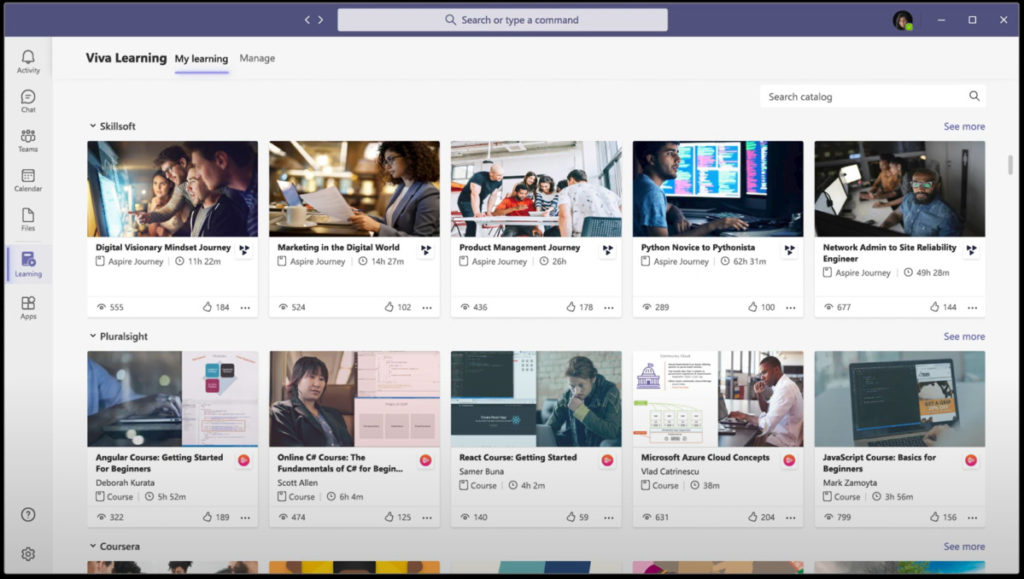Click Pluralsight badge on Online C# Course card
Screen dimensions: 1024x579
tap(425, 460)
